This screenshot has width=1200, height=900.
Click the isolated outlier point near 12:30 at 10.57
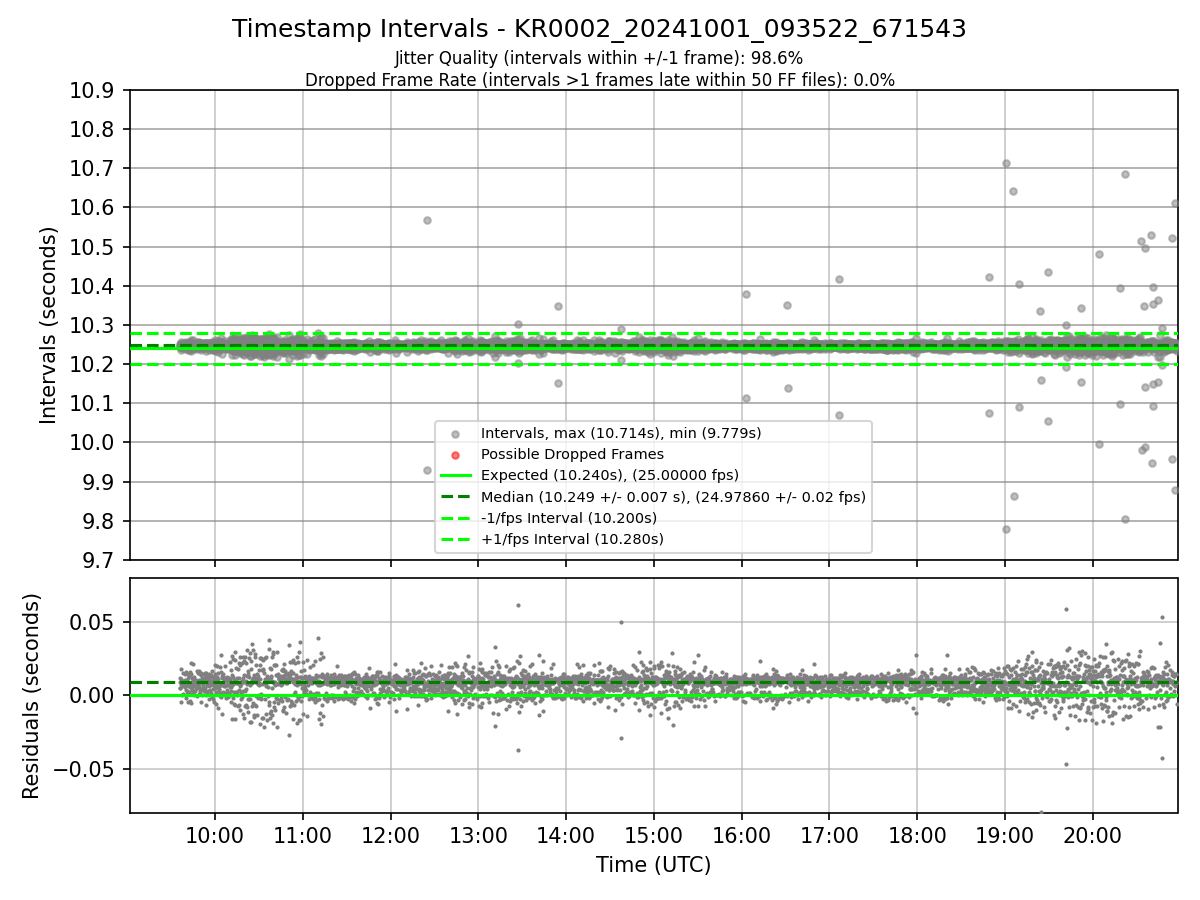[427, 220]
